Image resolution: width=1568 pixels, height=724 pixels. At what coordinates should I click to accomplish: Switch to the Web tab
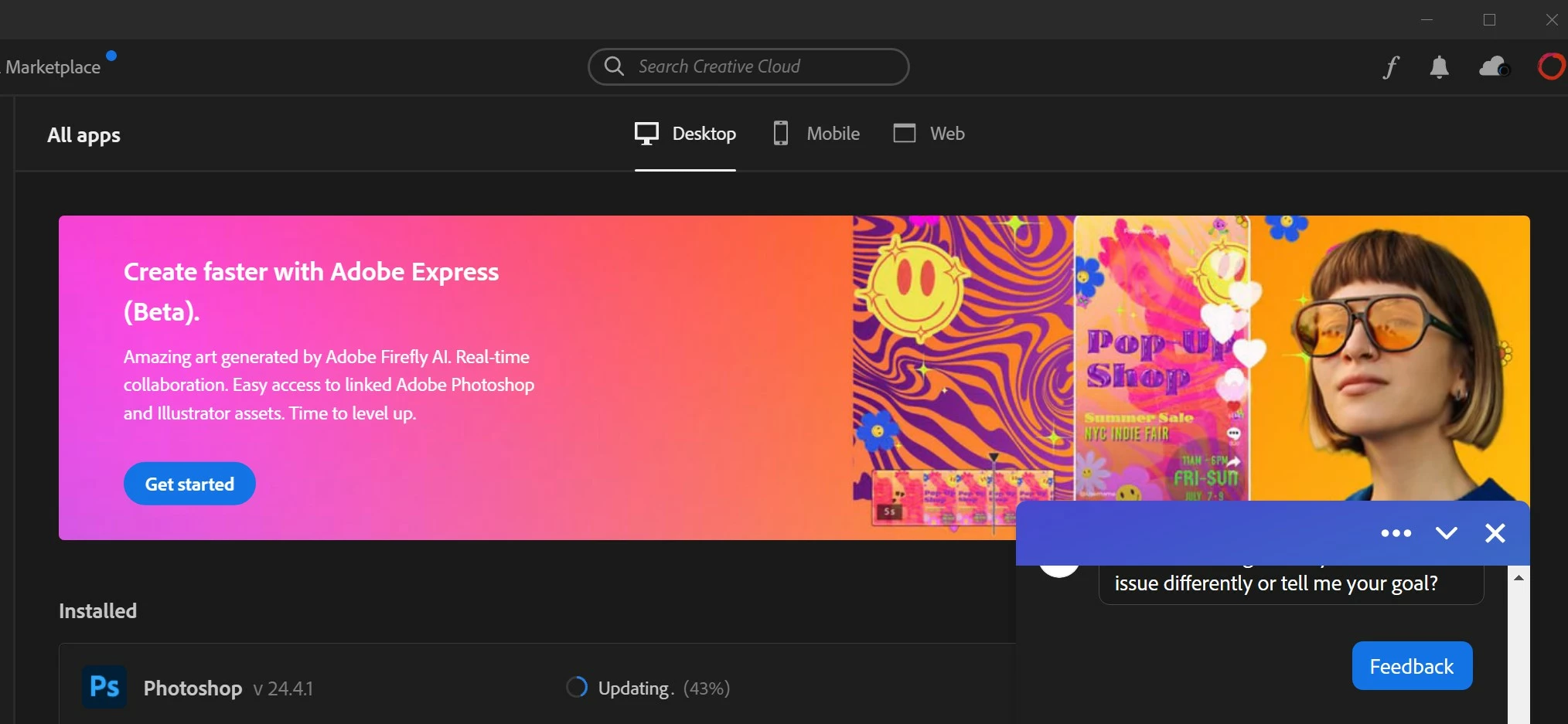(929, 134)
